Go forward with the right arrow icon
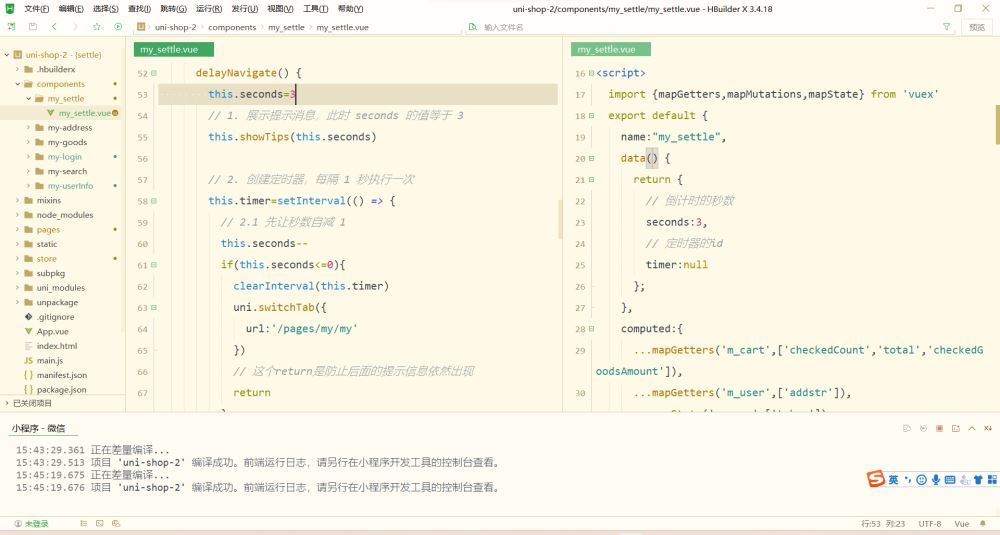 [x=75, y=27]
